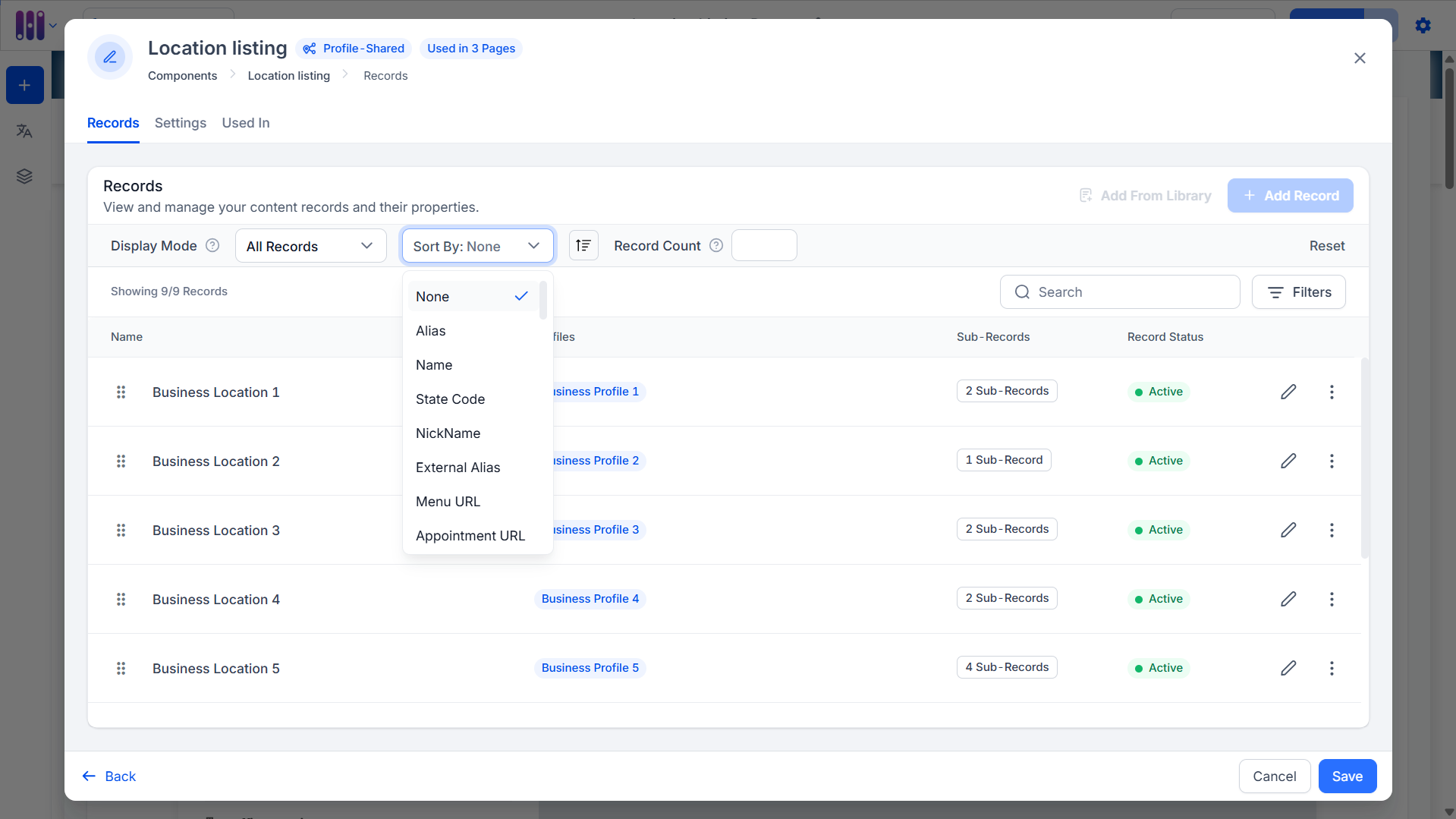Open more options for Business Location 5
The width and height of the screenshot is (1456, 819).
coord(1332,668)
